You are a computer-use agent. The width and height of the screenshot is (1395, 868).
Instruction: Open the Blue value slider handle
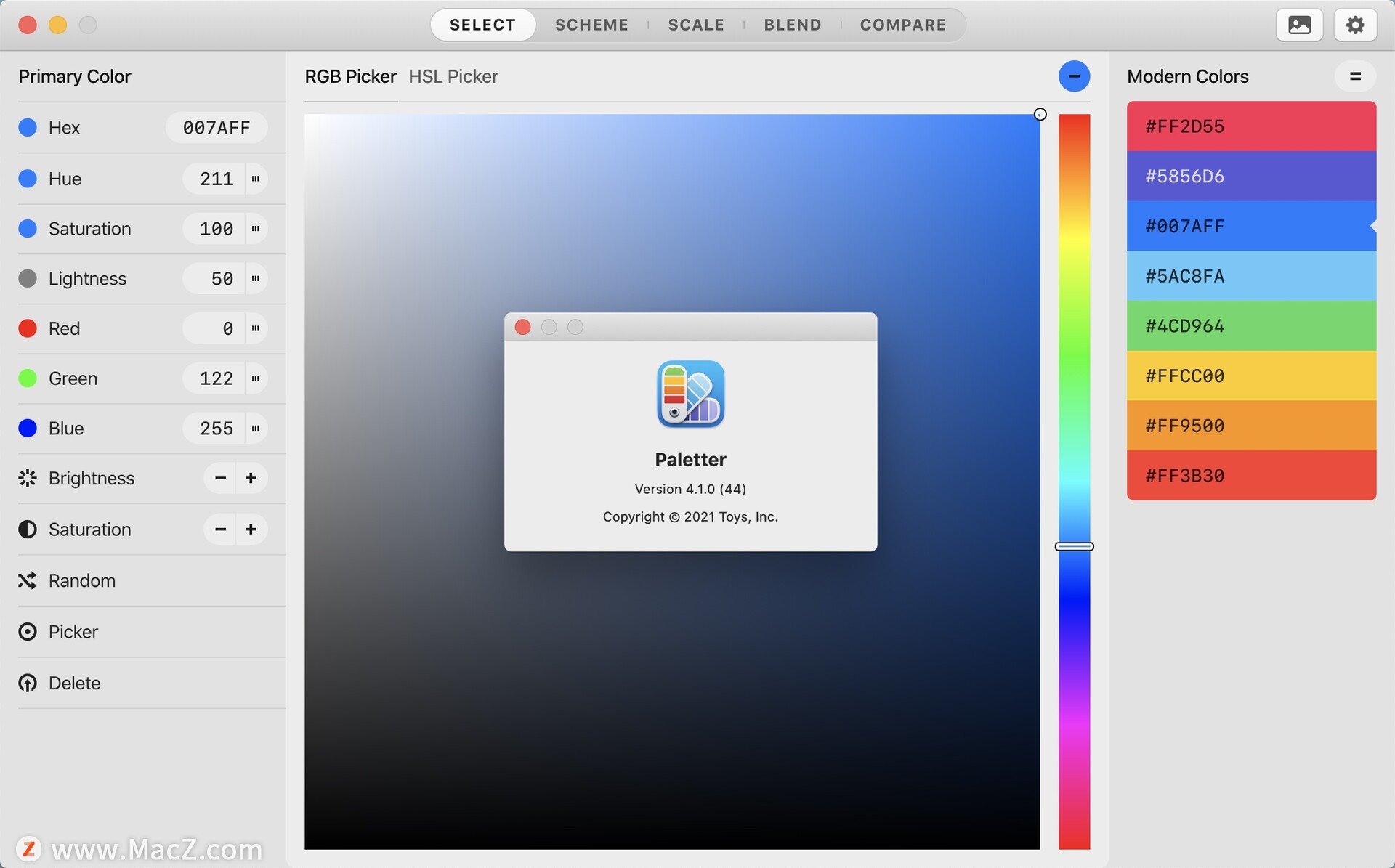[256, 429]
